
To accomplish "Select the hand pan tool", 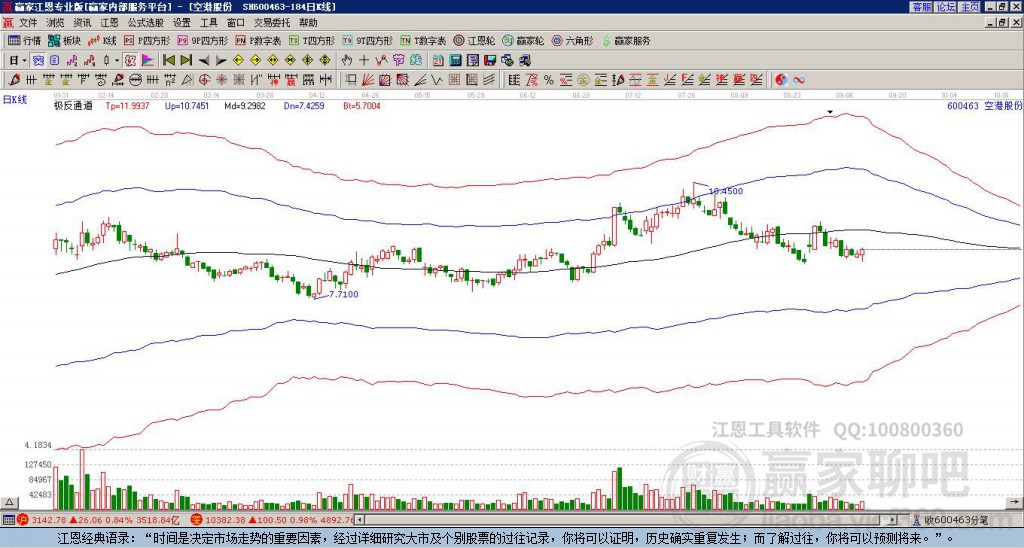I will 346,60.
